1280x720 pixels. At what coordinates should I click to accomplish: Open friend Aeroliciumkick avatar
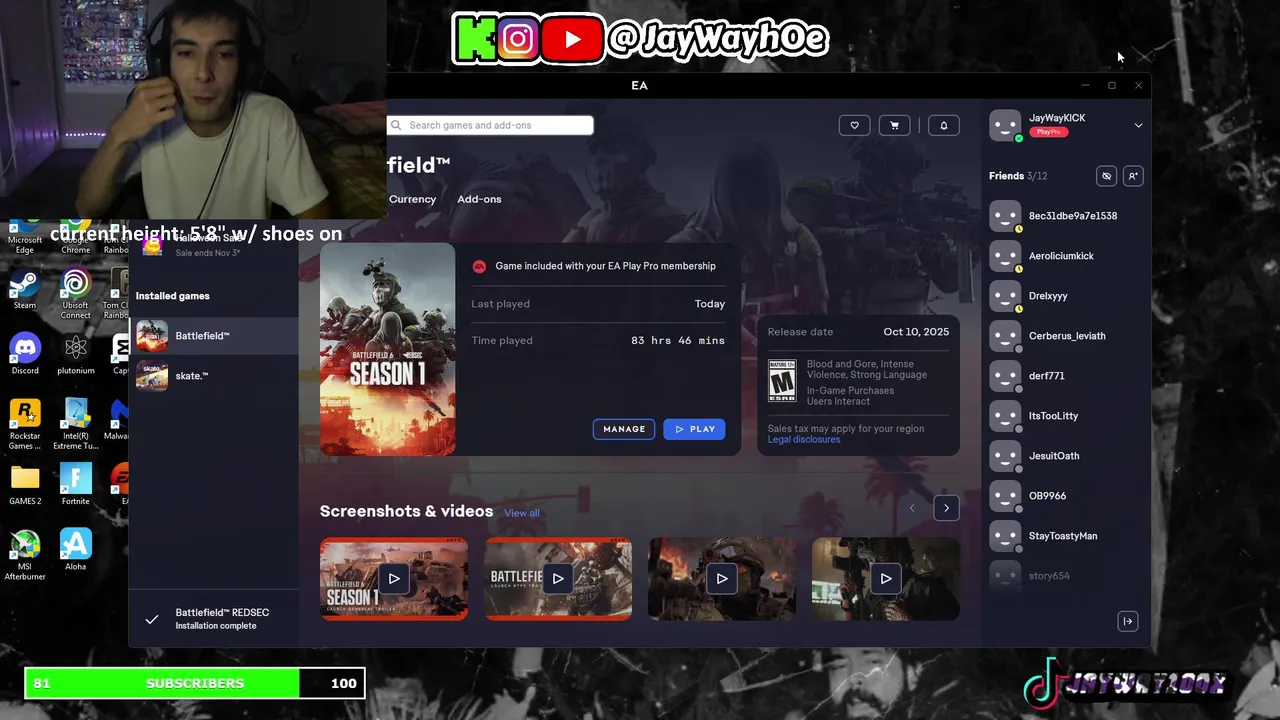[1005, 256]
